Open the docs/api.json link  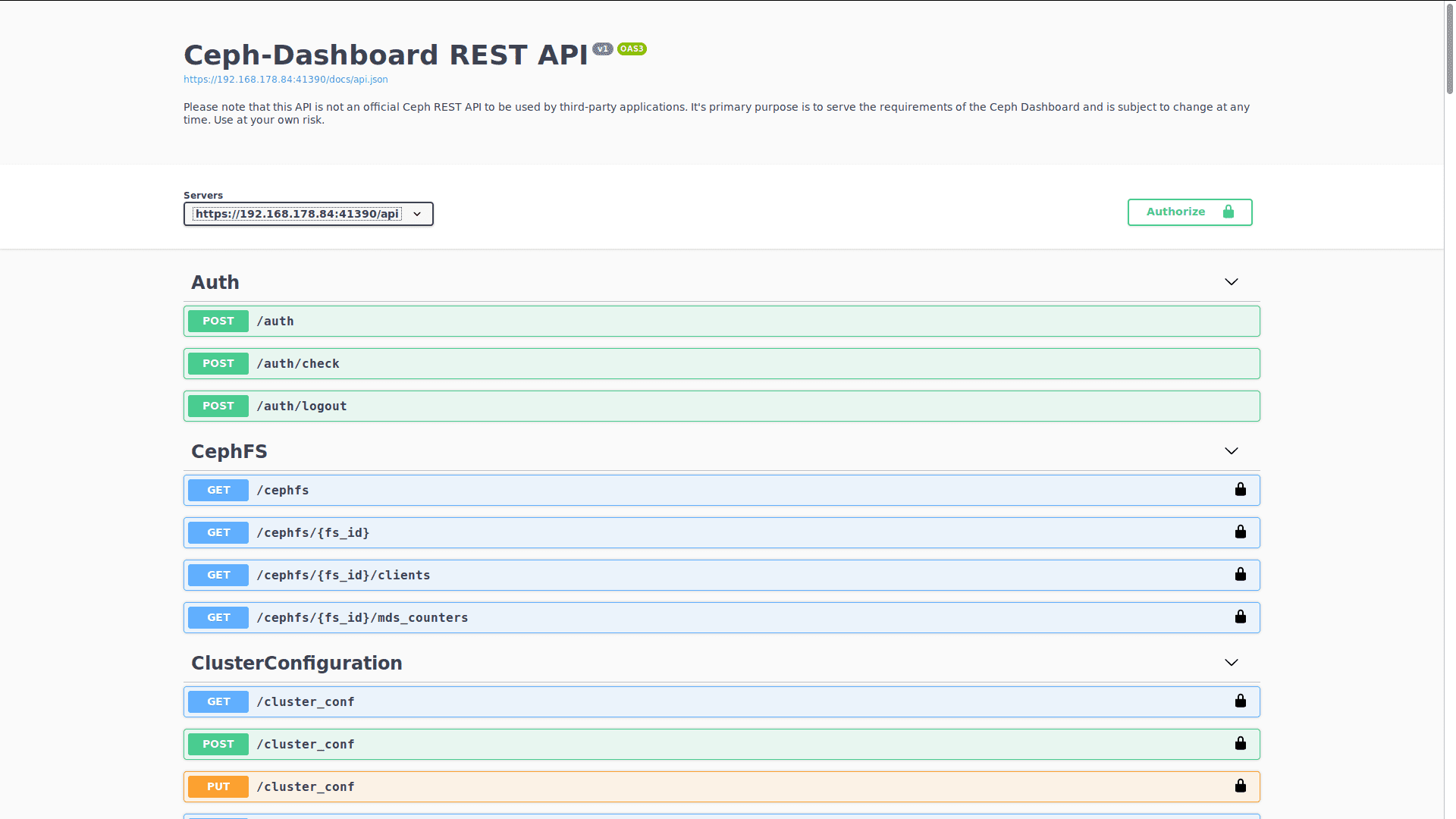point(285,80)
